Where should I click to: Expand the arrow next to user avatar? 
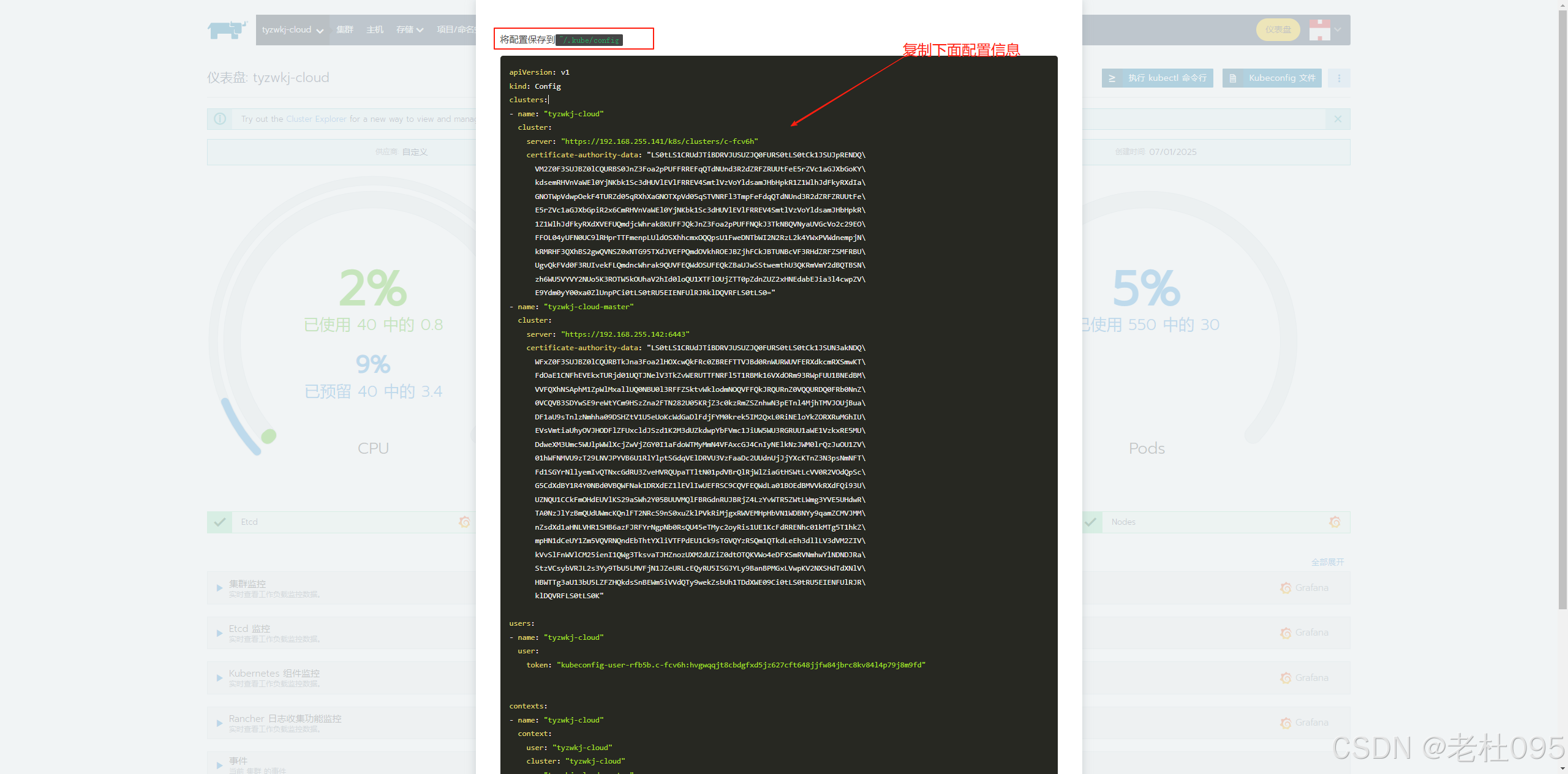tap(1338, 30)
